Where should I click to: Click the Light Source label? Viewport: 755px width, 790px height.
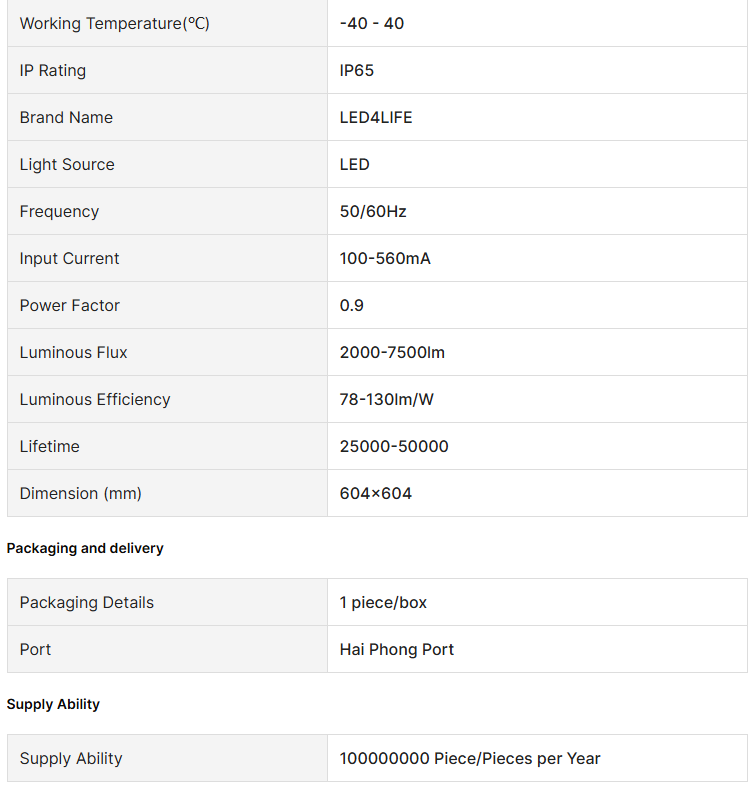pyautogui.click(x=67, y=164)
